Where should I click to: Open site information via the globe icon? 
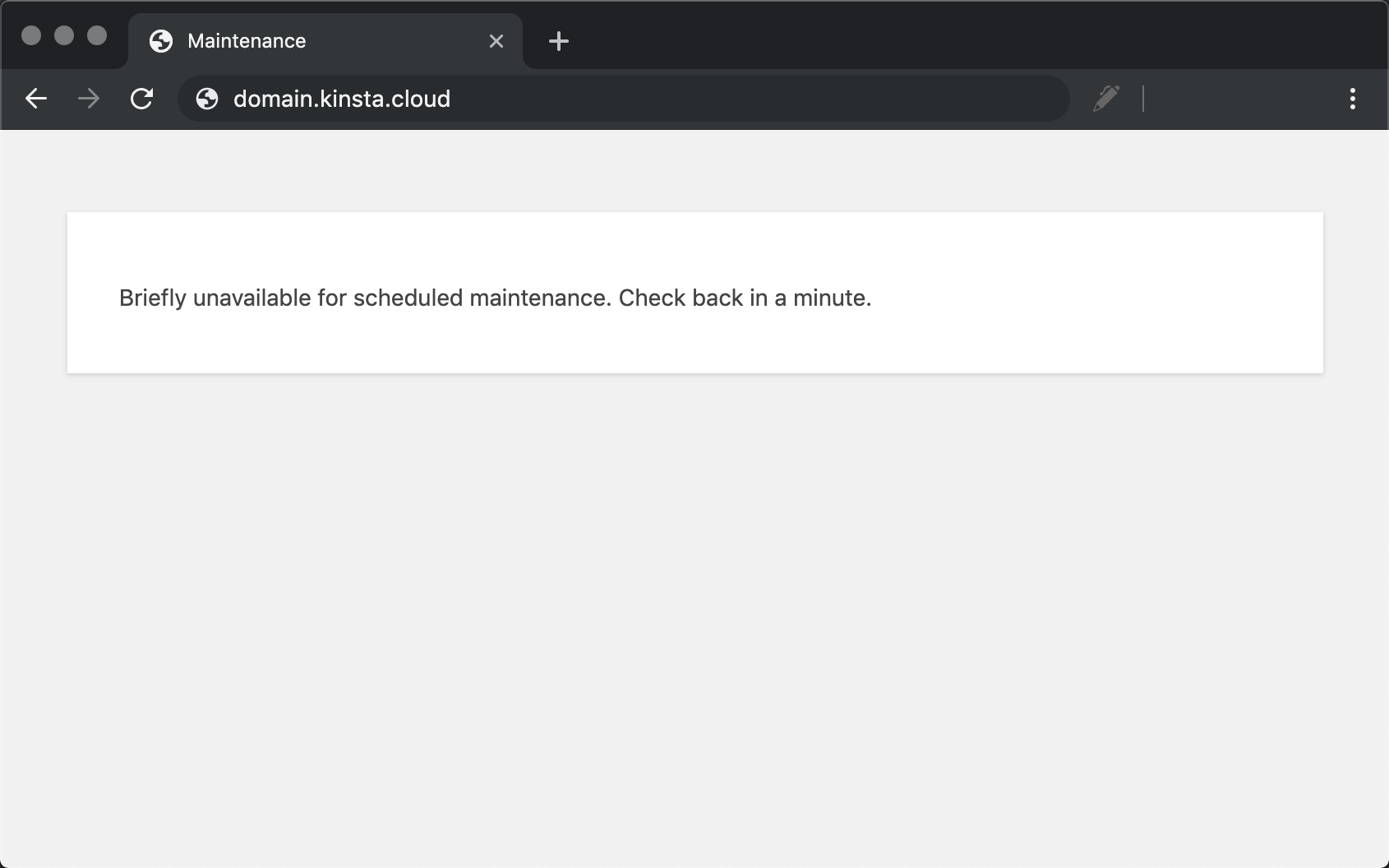click(x=205, y=99)
